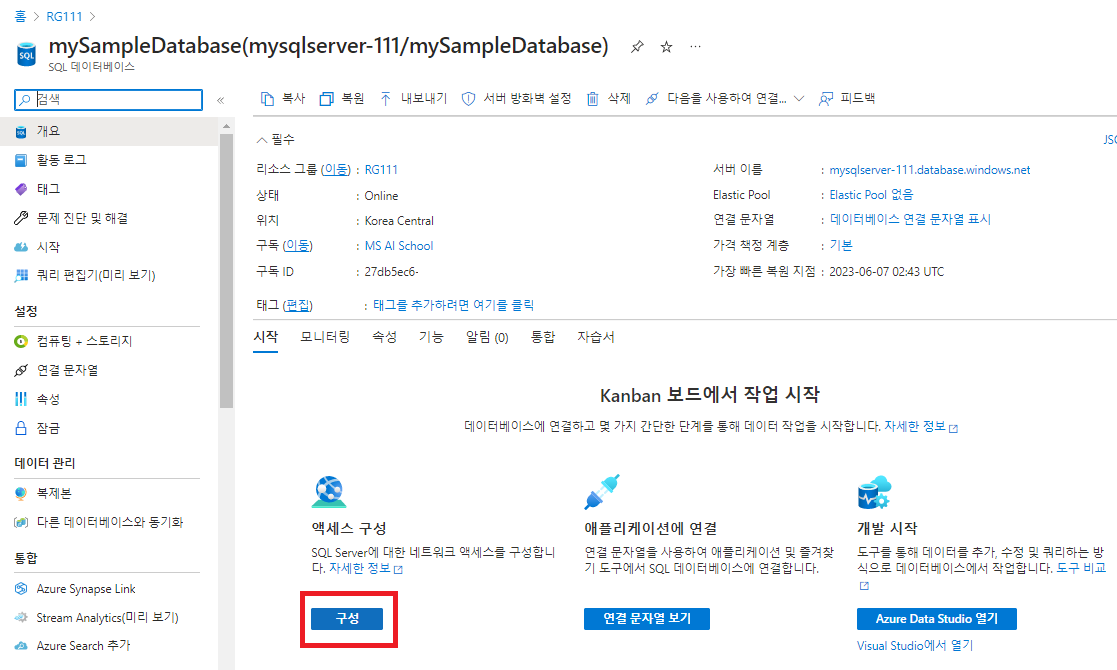This screenshot has height=670, width=1117.
Task: Switch to the 자습서 tab
Action: (x=596, y=337)
